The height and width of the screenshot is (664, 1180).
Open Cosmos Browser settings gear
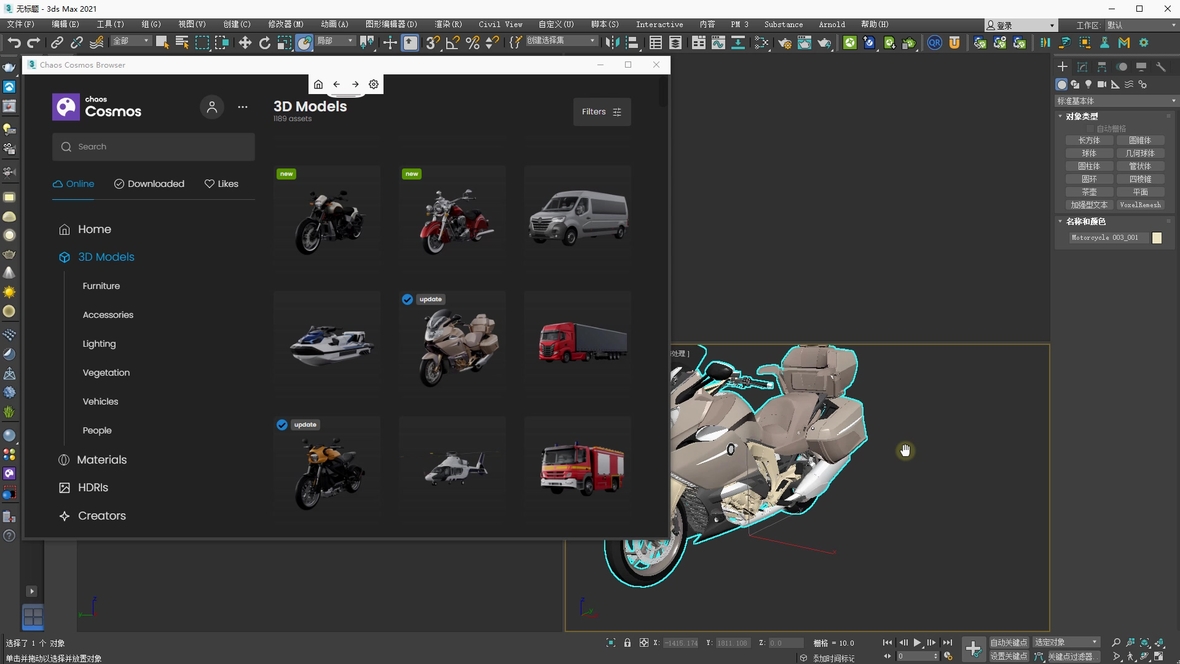[374, 85]
